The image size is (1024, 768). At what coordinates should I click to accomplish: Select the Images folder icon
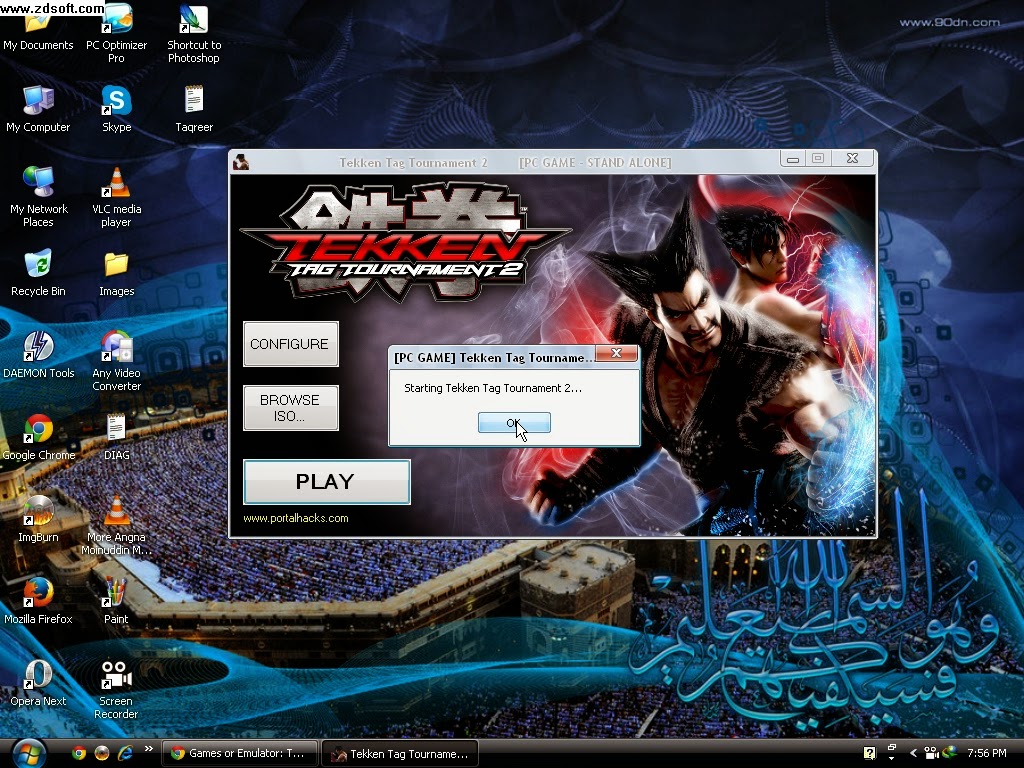click(x=116, y=273)
